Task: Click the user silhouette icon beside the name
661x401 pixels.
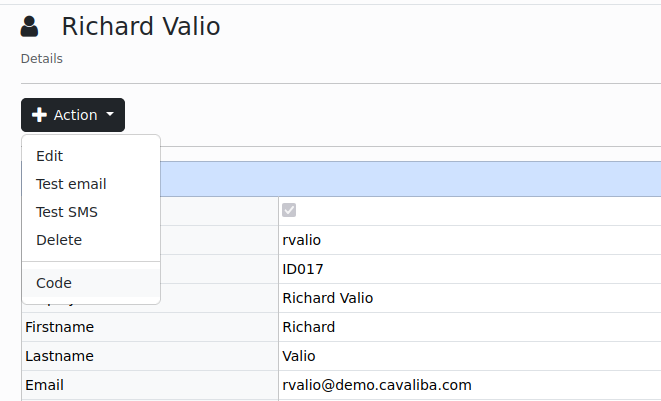Action: point(30,27)
